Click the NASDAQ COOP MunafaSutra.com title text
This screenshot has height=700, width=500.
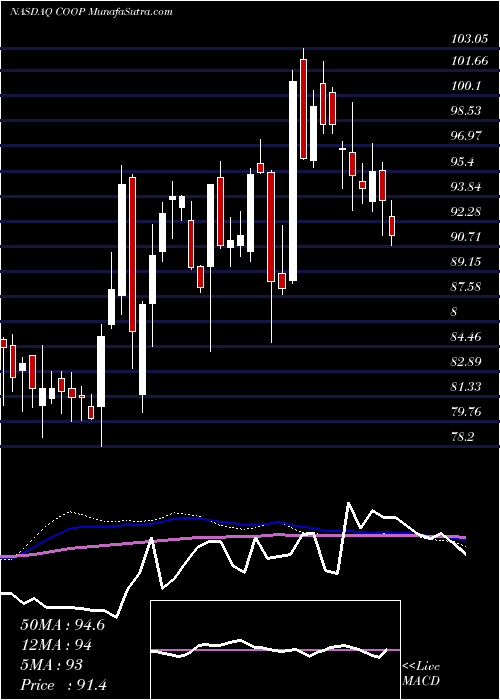[91, 12]
